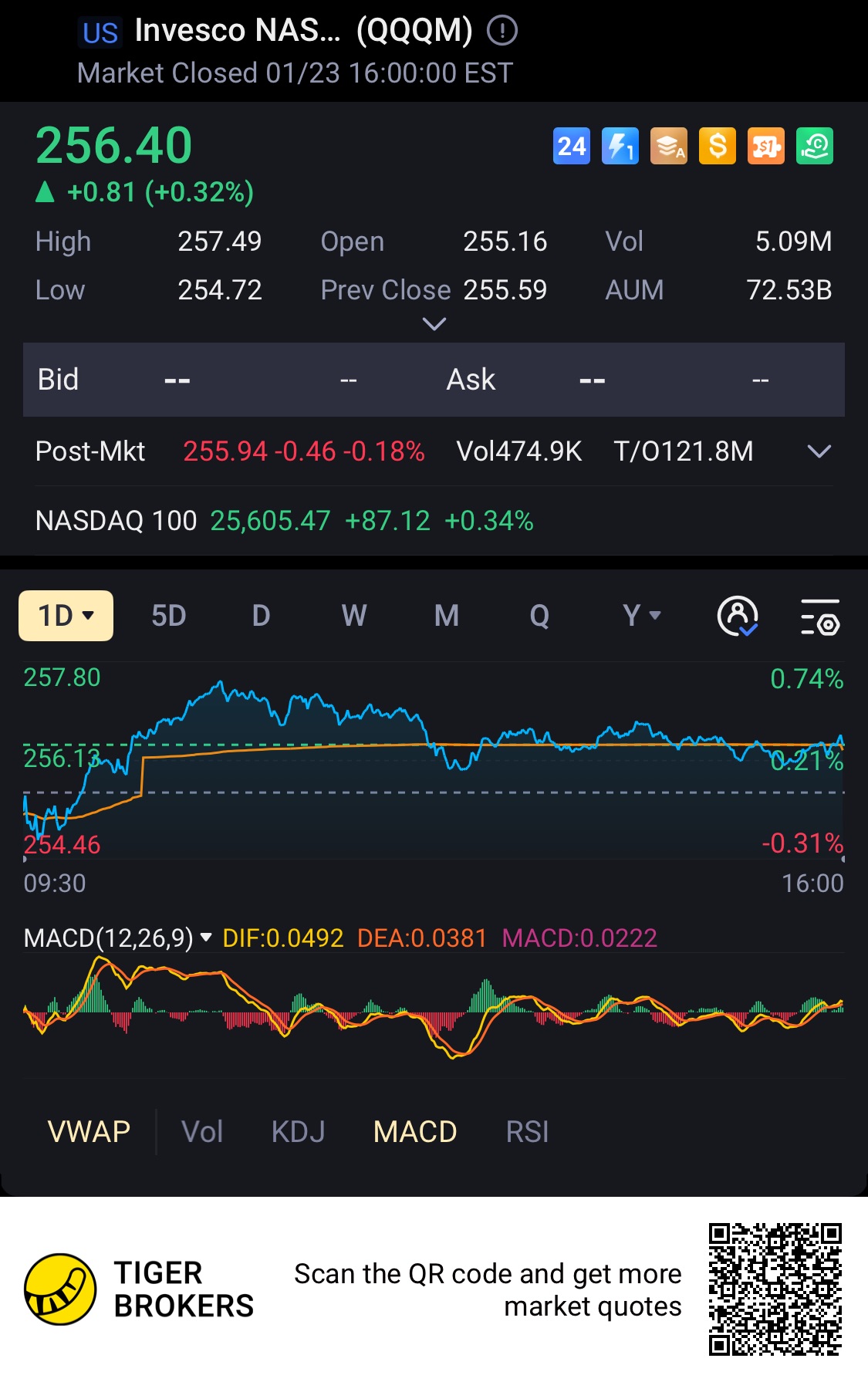Tap the Ask price field
The height and width of the screenshot is (1382, 868).
tap(593, 380)
